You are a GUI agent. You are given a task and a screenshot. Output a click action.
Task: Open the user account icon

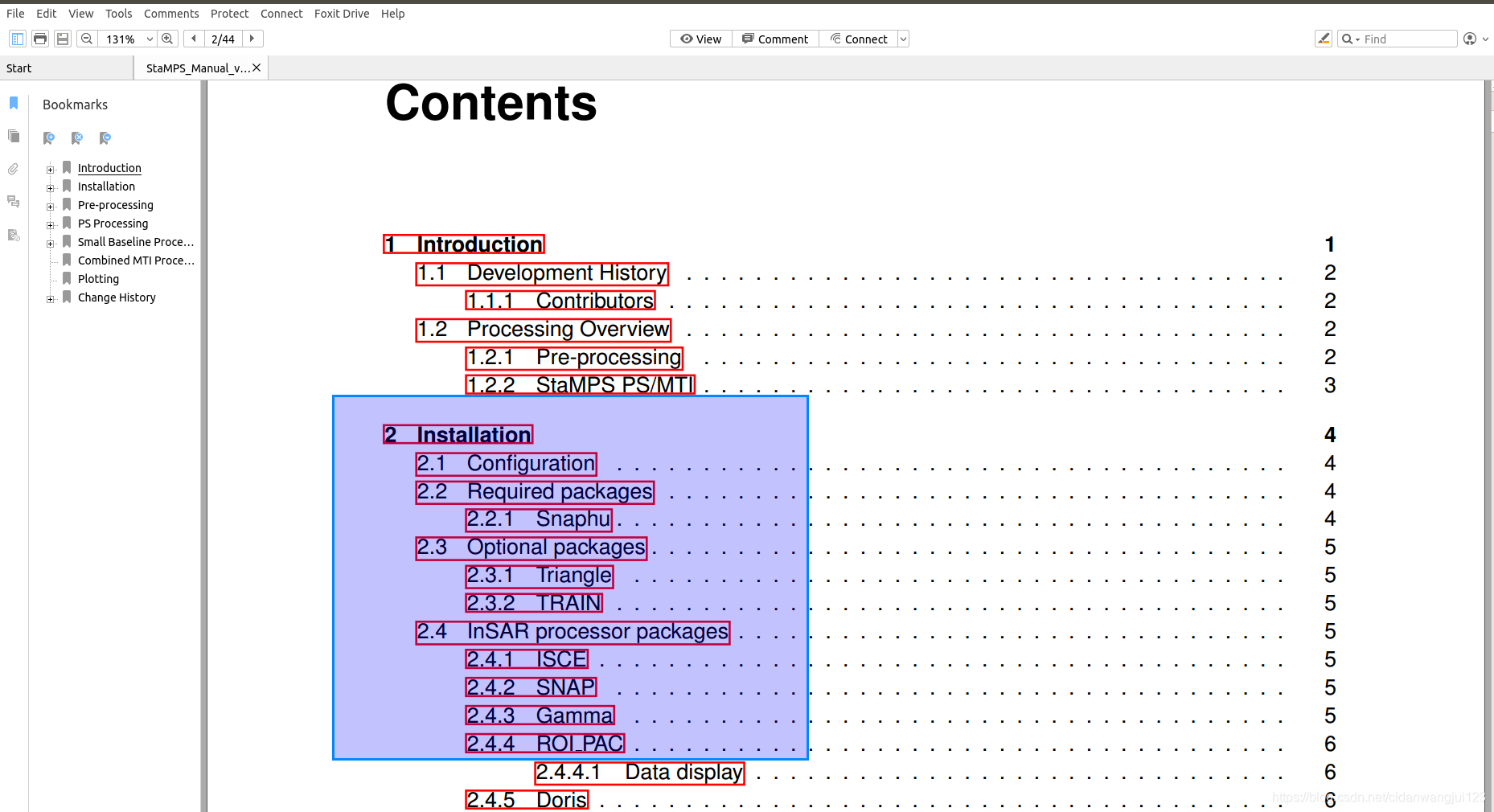(1470, 39)
